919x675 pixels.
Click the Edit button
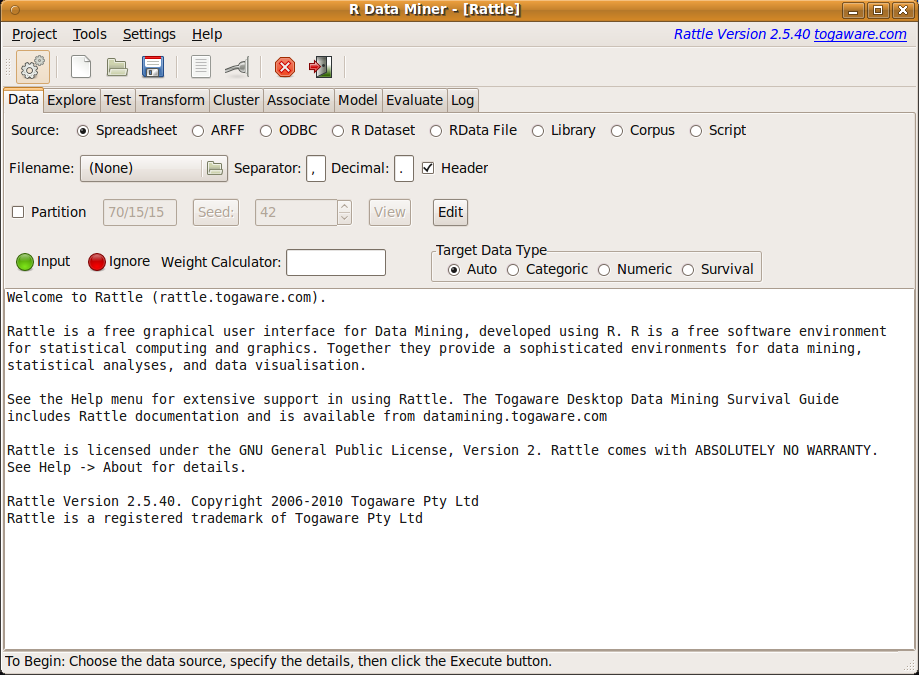pos(451,212)
